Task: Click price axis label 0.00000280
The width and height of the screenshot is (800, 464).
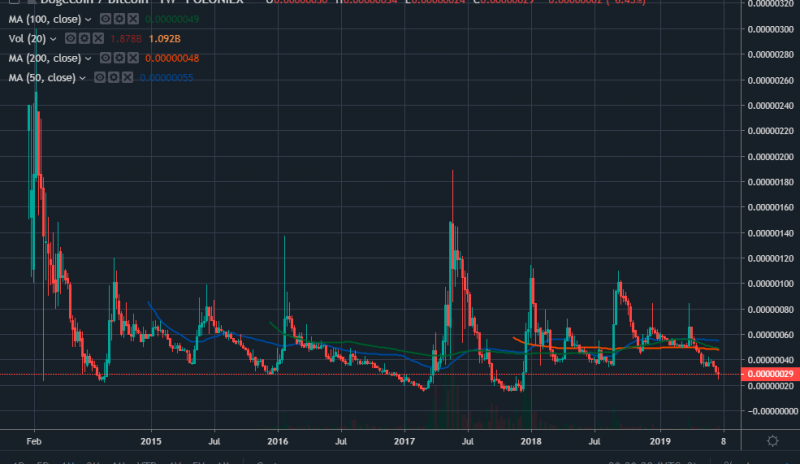Action: (x=770, y=55)
